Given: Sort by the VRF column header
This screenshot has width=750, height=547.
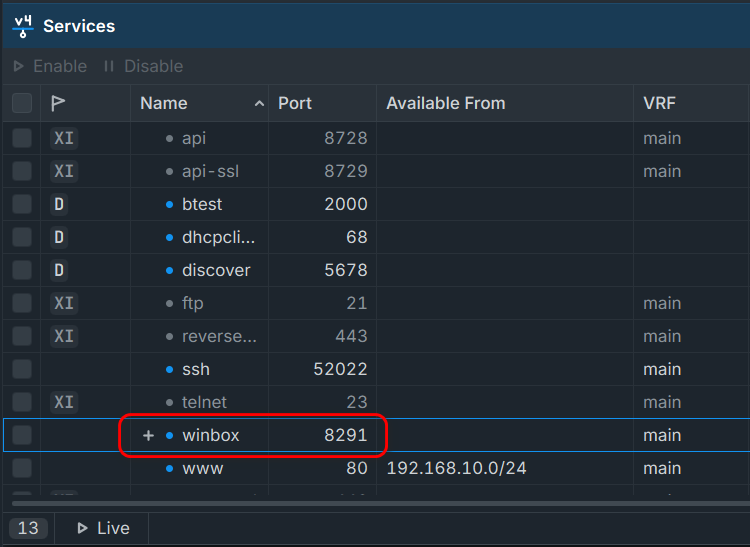Looking at the screenshot, I should click(x=692, y=103).
